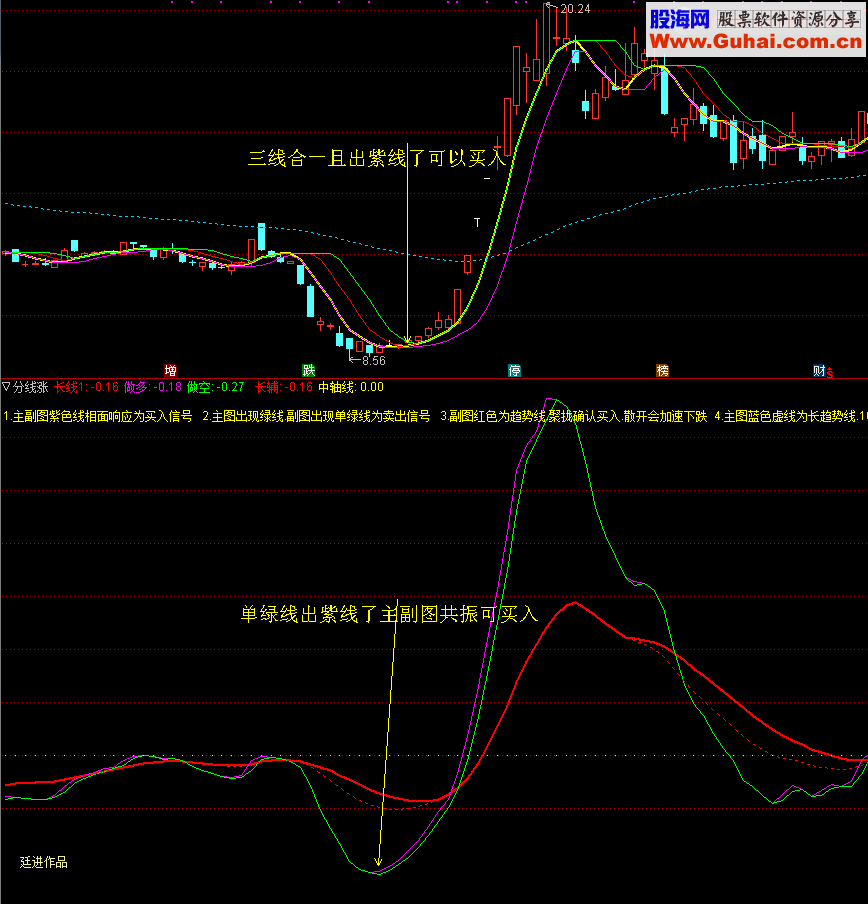The image size is (868, 904).
Task: Select the 做多 indicator value label
Action: coord(153,387)
